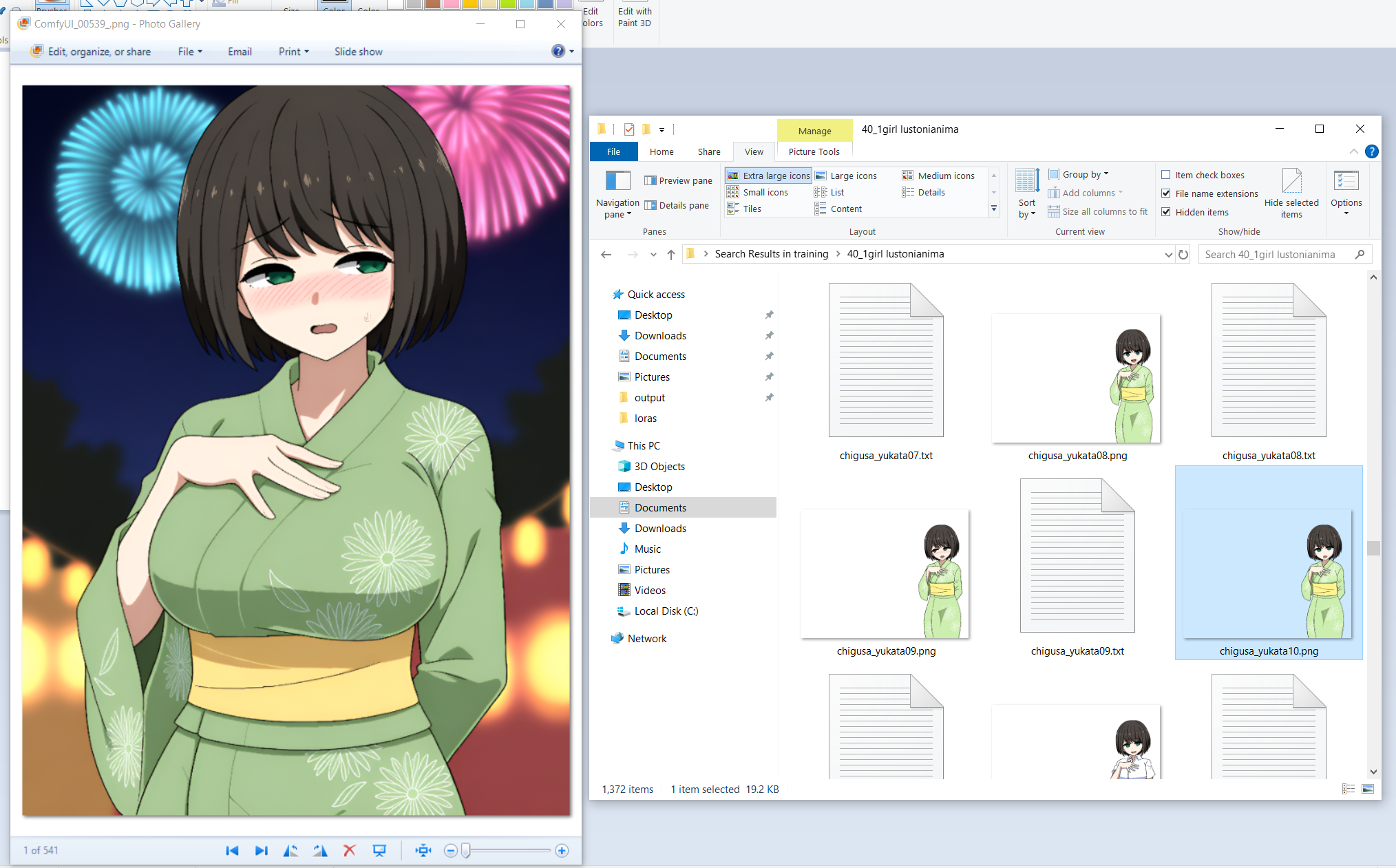The width and height of the screenshot is (1396, 868).
Task: Choose List layout
Action: click(x=829, y=192)
